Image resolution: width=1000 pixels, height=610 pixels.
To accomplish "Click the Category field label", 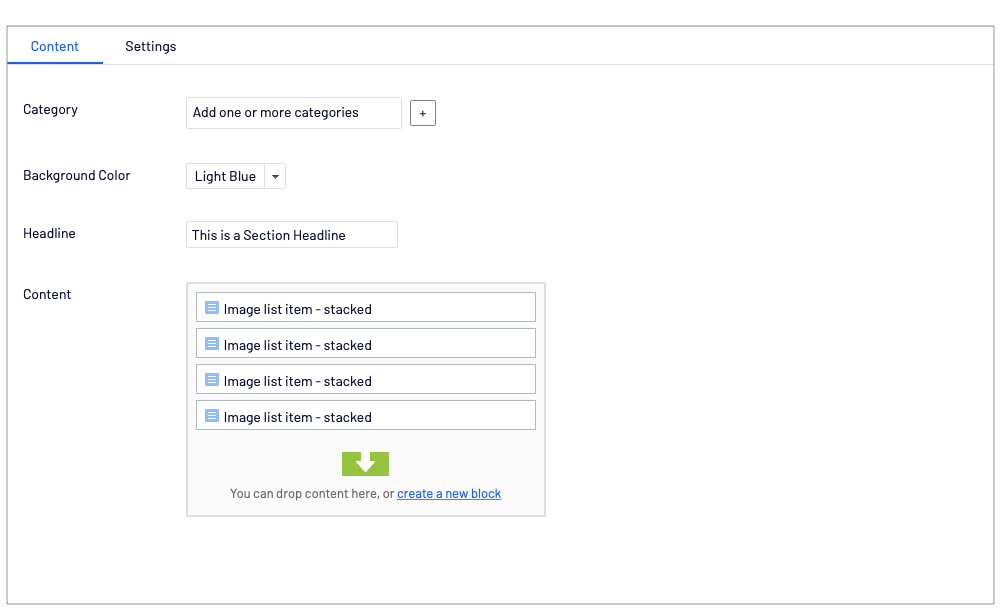I will click(x=50, y=109).
